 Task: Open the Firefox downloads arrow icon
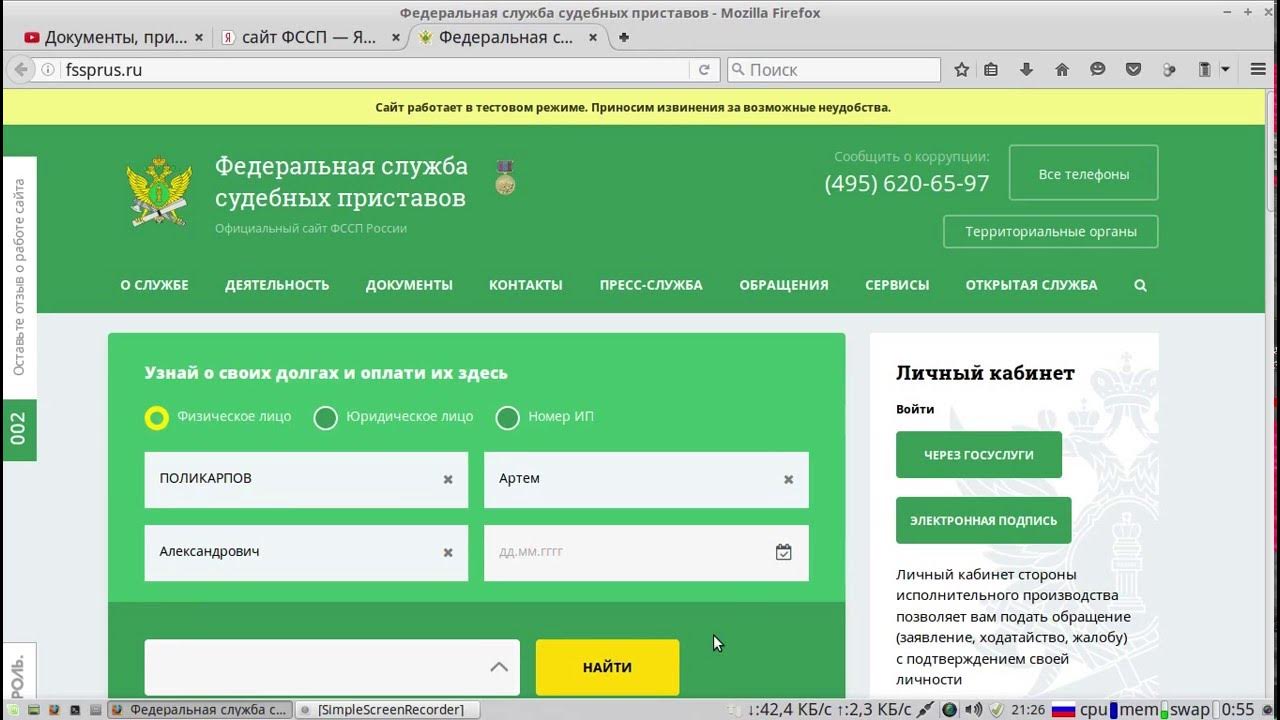tap(1026, 70)
